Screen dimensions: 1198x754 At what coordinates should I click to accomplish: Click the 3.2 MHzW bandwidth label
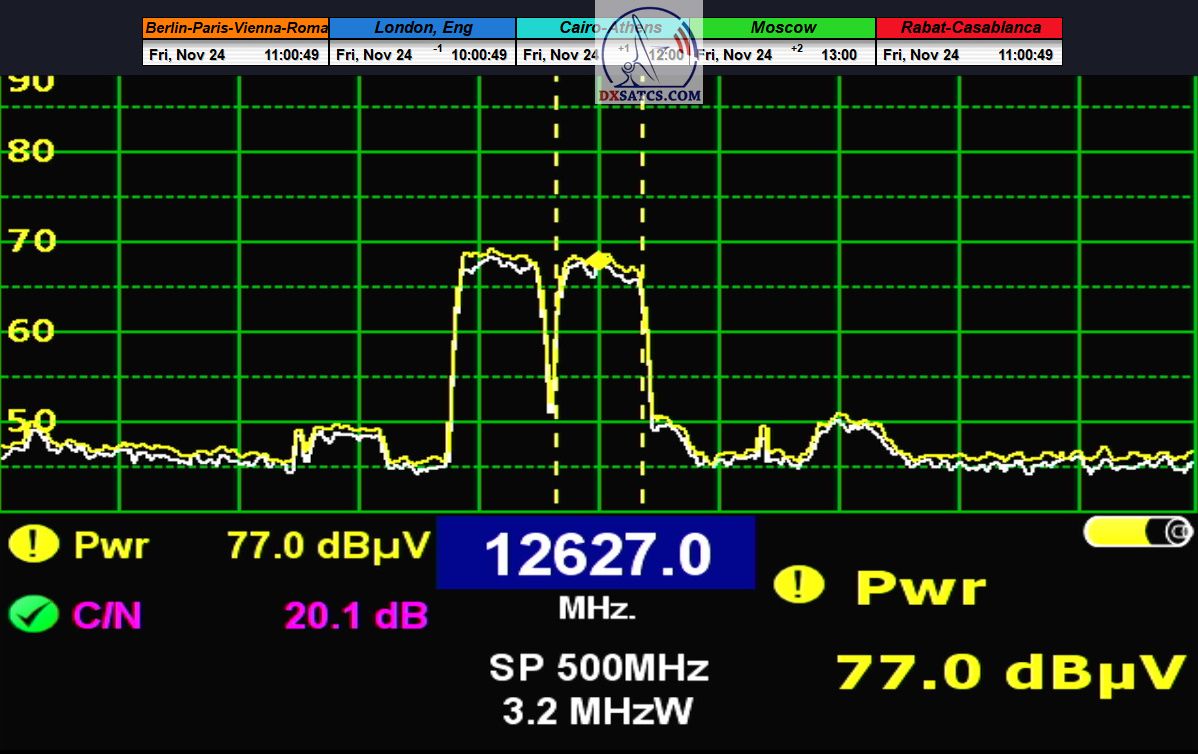[x=598, y=710]
